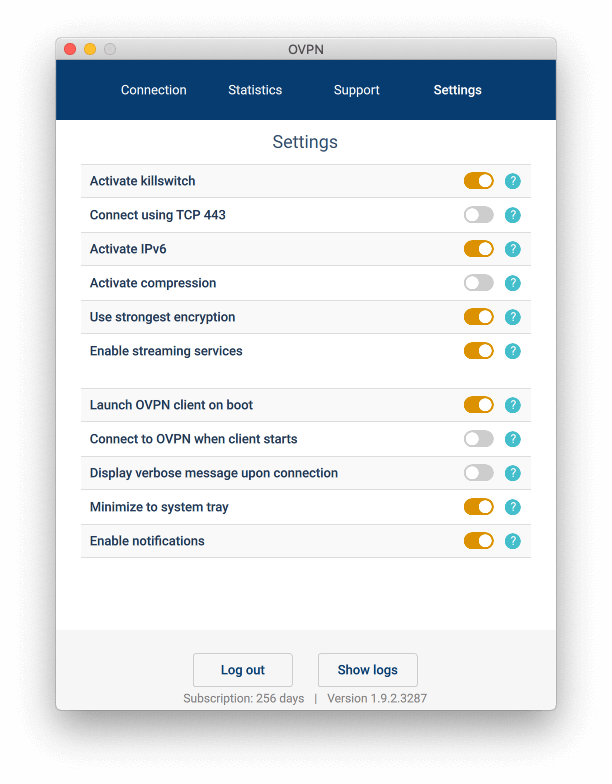
Task: Click help icon for Launch OVPN client on boot
Action: click(512, 405)
